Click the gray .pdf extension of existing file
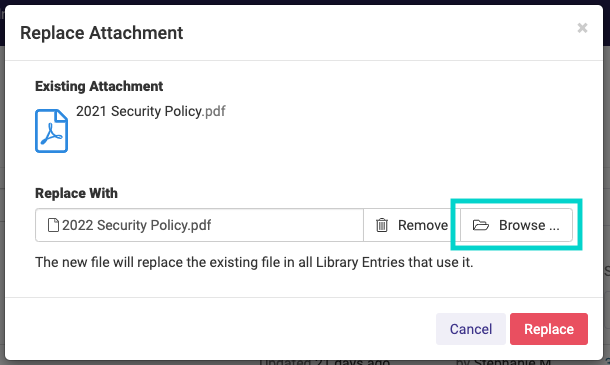 [214, 111]
